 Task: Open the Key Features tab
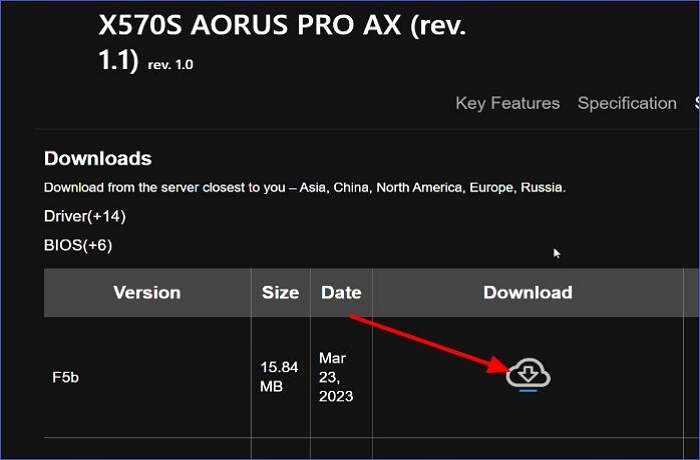tap(507, 103)
